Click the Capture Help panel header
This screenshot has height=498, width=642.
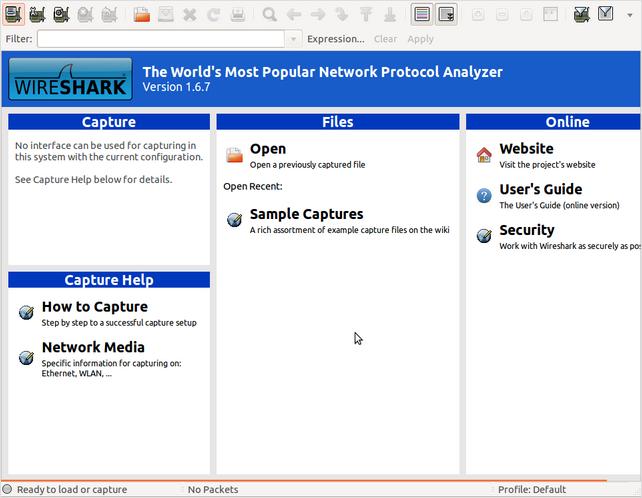(109, 280)
